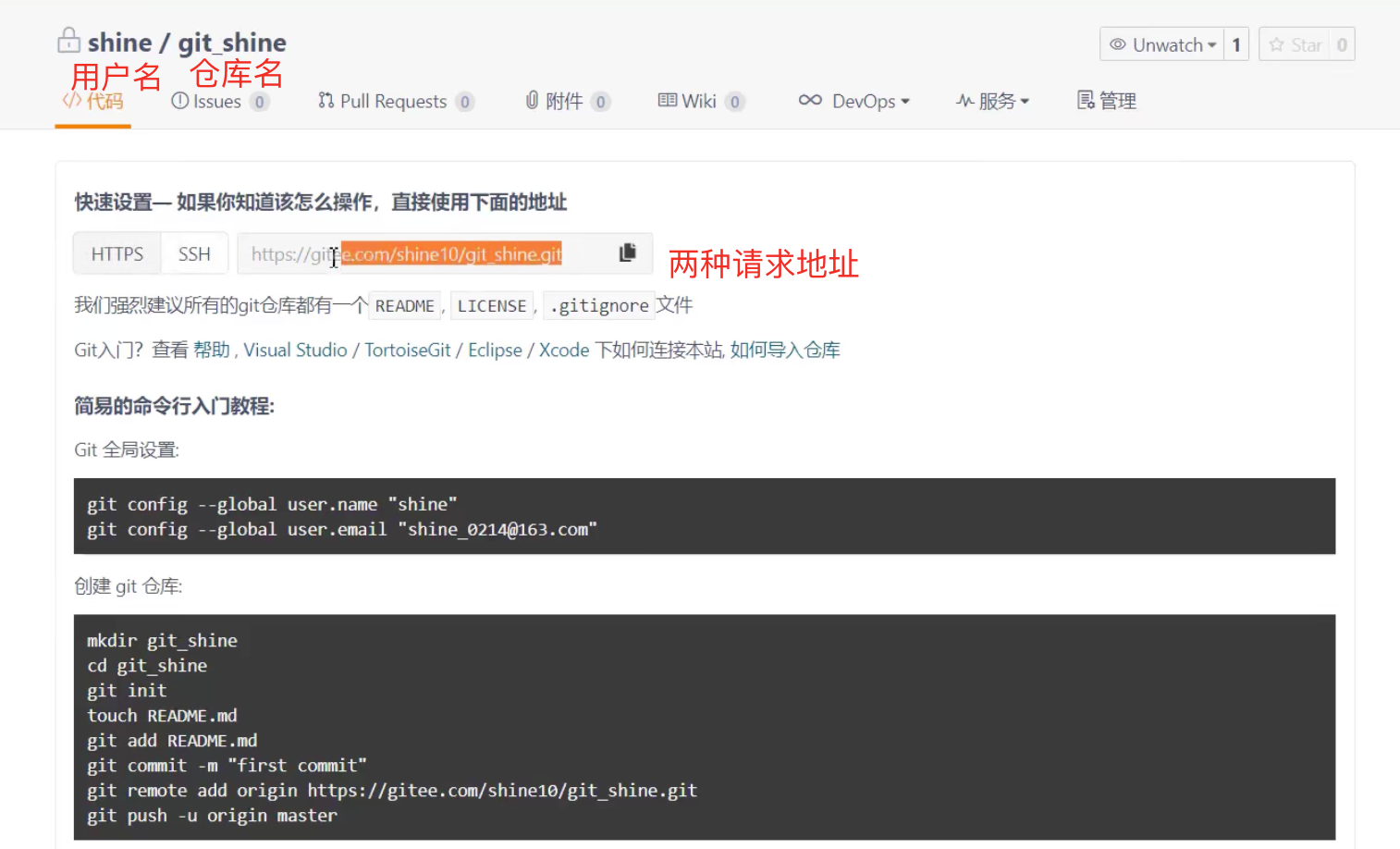Click the private repository lock icon
Viewport: 1400px width, 849px height.
click(x=68, y=40)
